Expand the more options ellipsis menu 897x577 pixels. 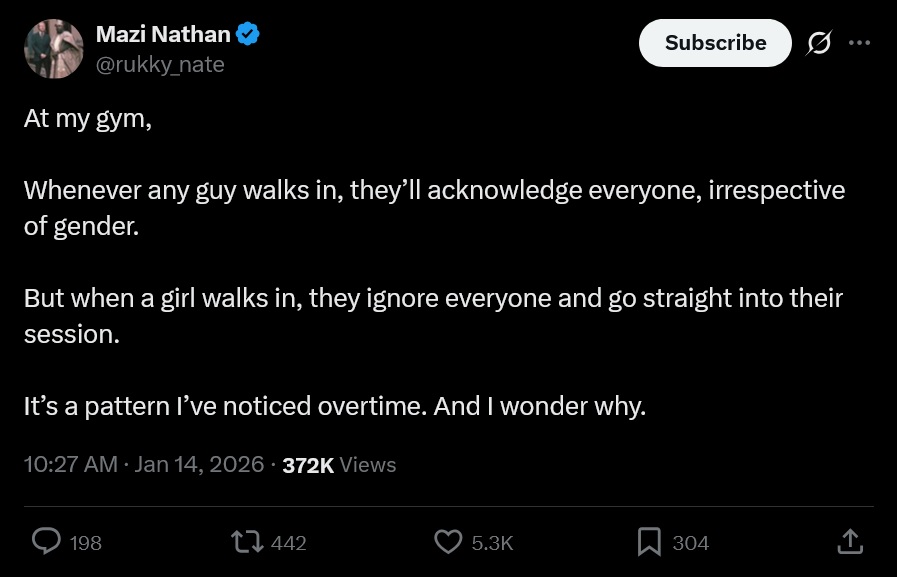[x=860, y=43]
